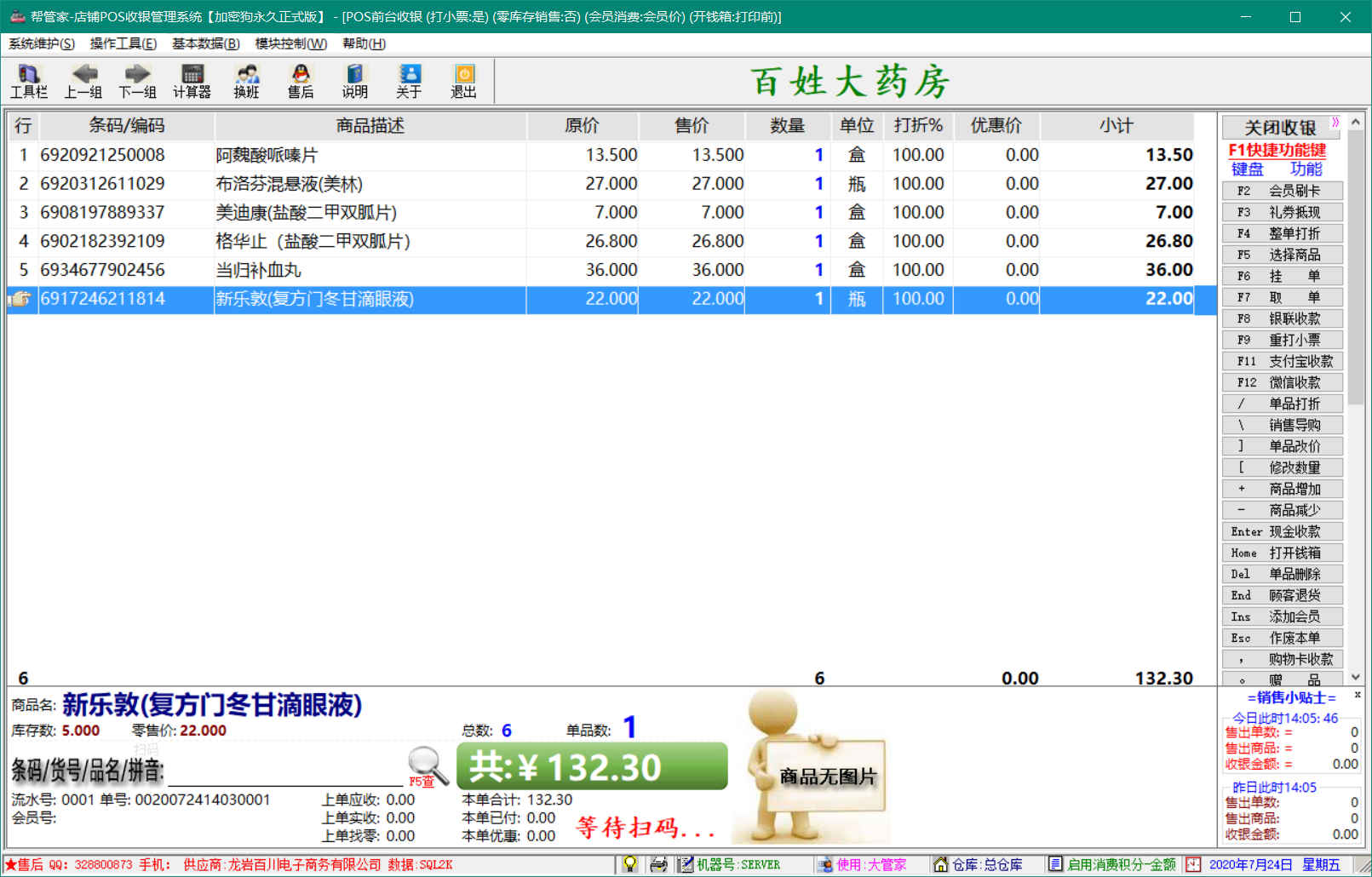Click the 商品描述 column header
Viewport: 1372px width, 877px height.
click(x=370, y=126)
